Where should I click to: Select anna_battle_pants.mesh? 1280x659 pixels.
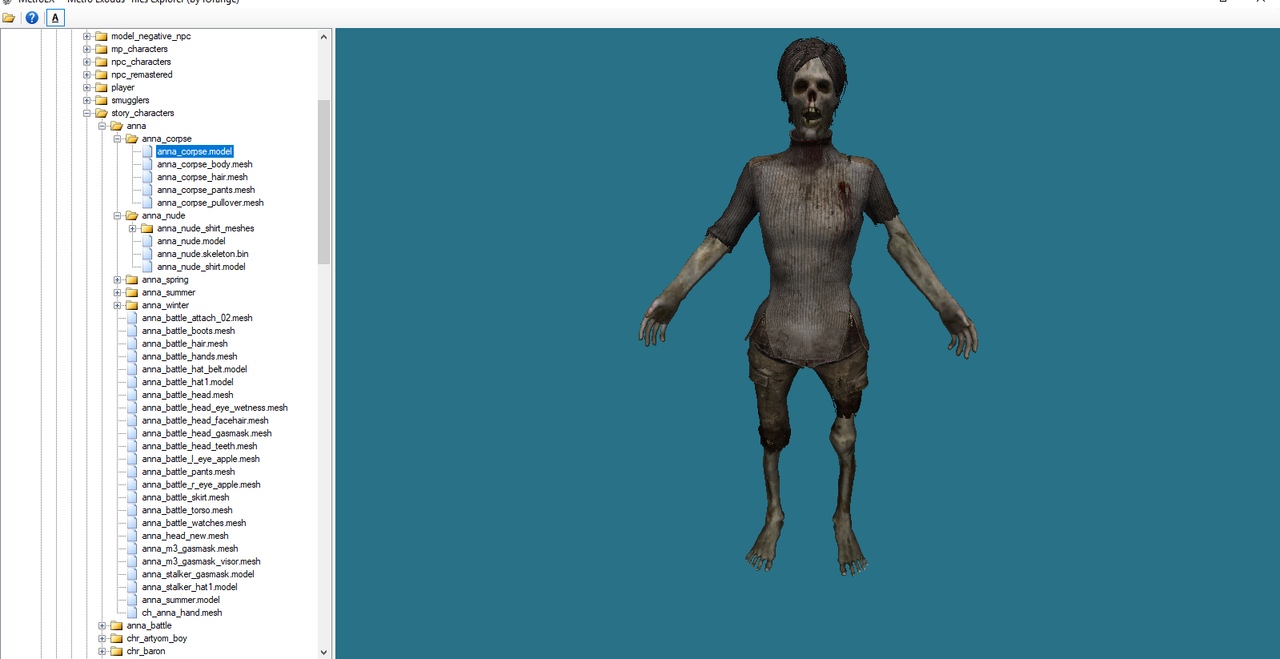188,472
